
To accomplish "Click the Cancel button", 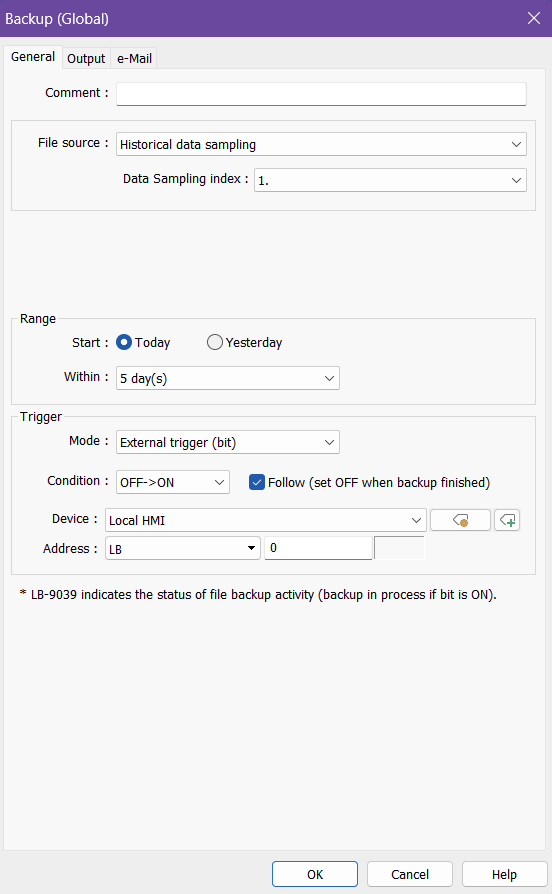I will click(409, 874).
